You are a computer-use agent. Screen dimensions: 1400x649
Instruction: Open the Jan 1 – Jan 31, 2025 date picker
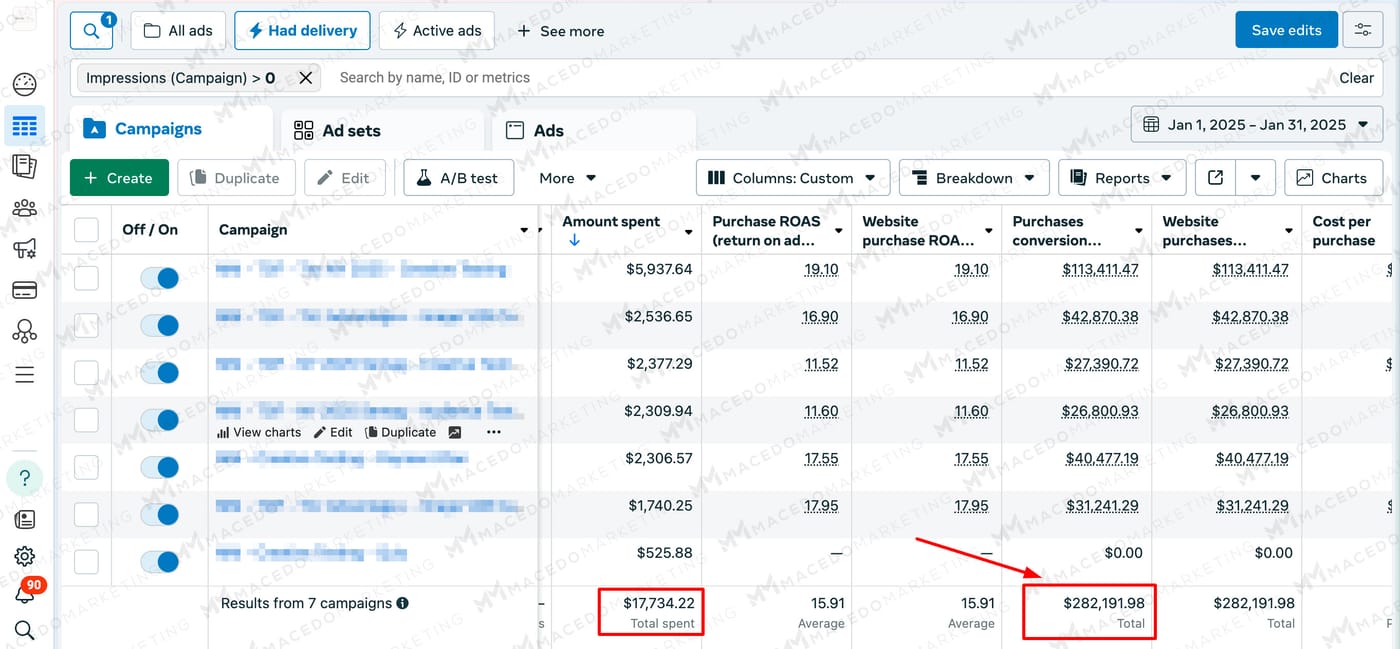coord(1257,125)
